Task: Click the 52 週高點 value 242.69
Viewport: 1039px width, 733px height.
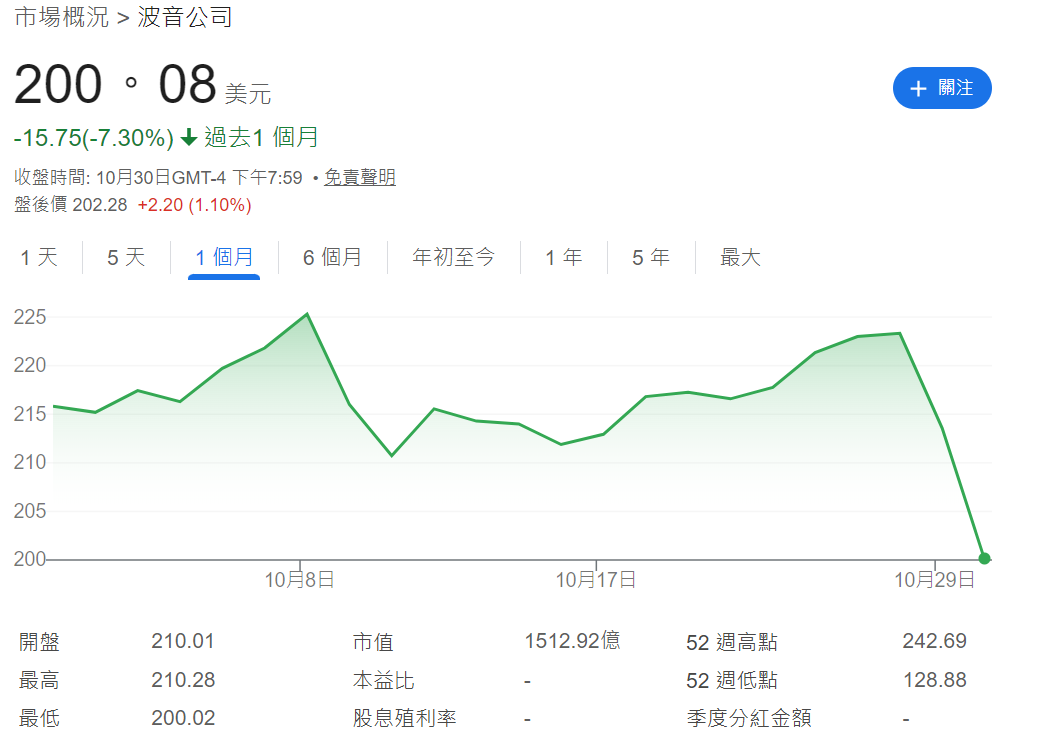Action: point(934,641)
